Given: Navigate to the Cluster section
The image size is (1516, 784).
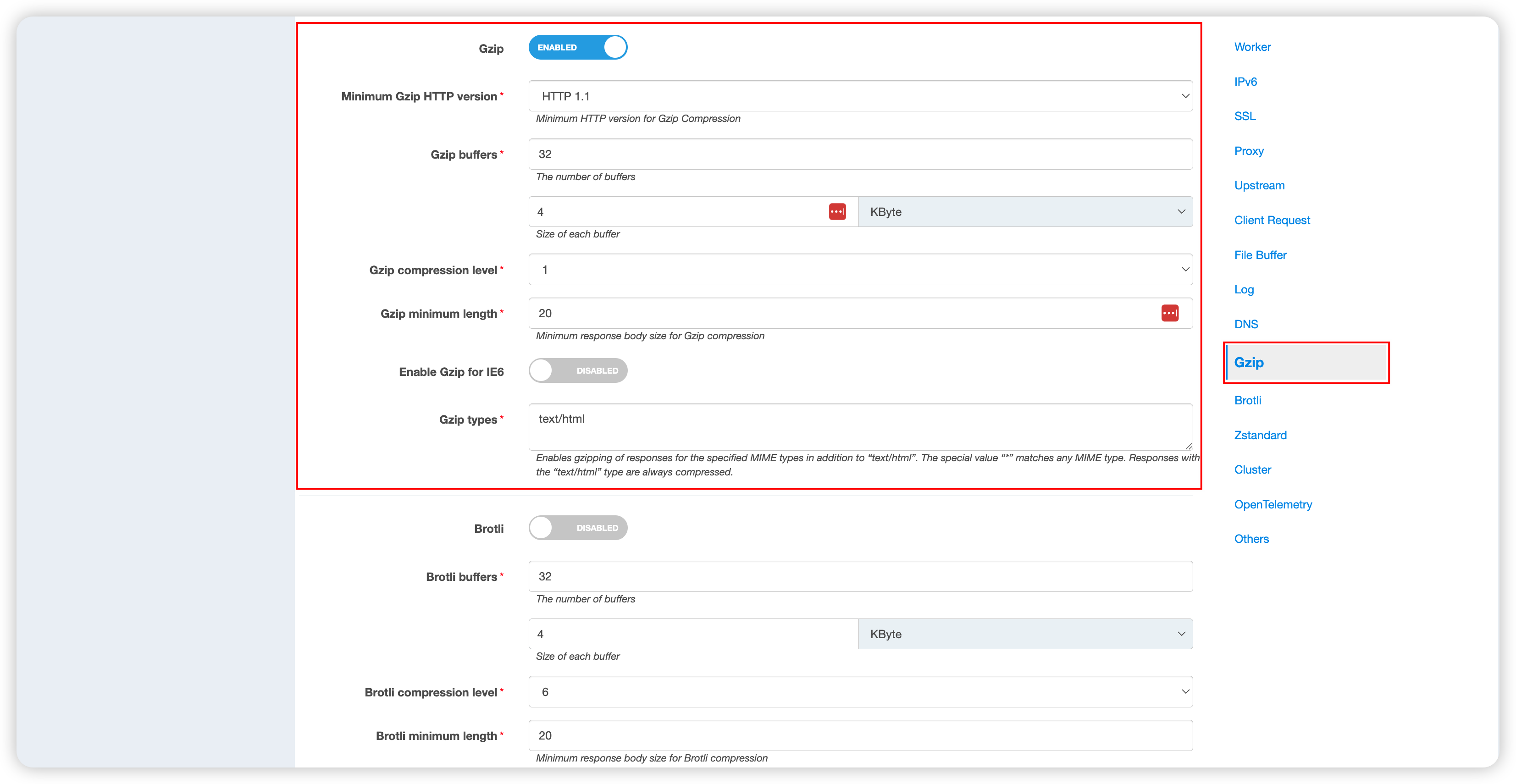Looking at the screenshot, I should 1252,470.
